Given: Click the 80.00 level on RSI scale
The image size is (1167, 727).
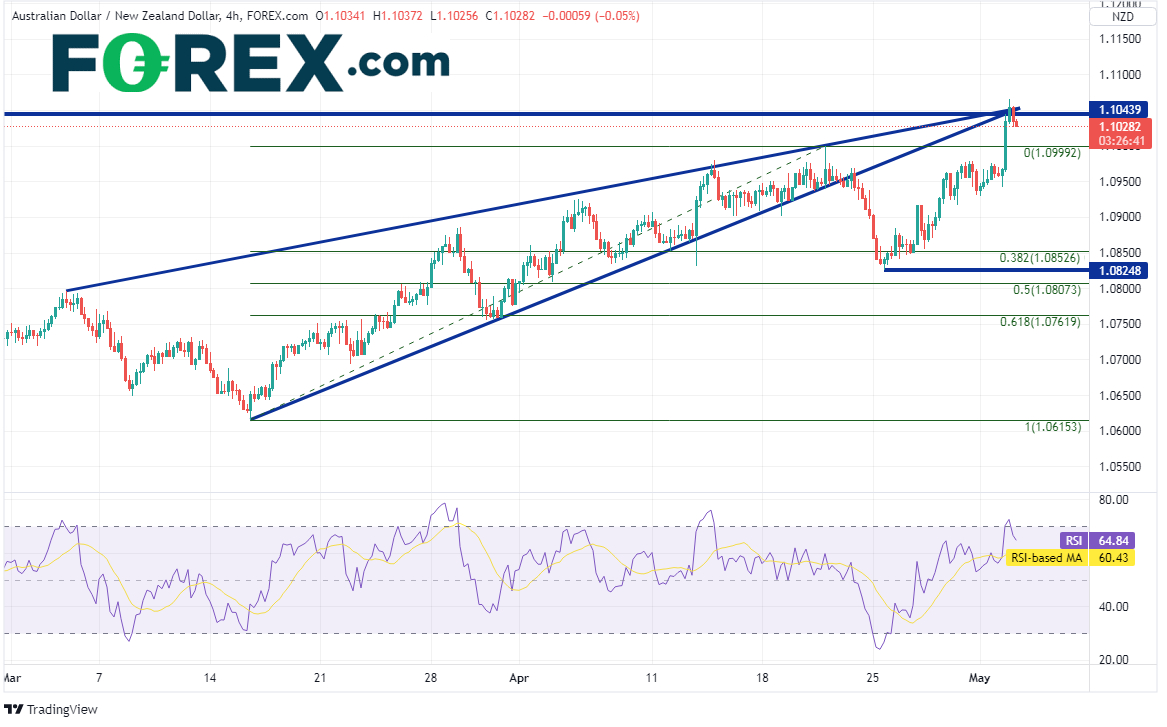Looking at the screenshot, I should tap(1113, 499).
